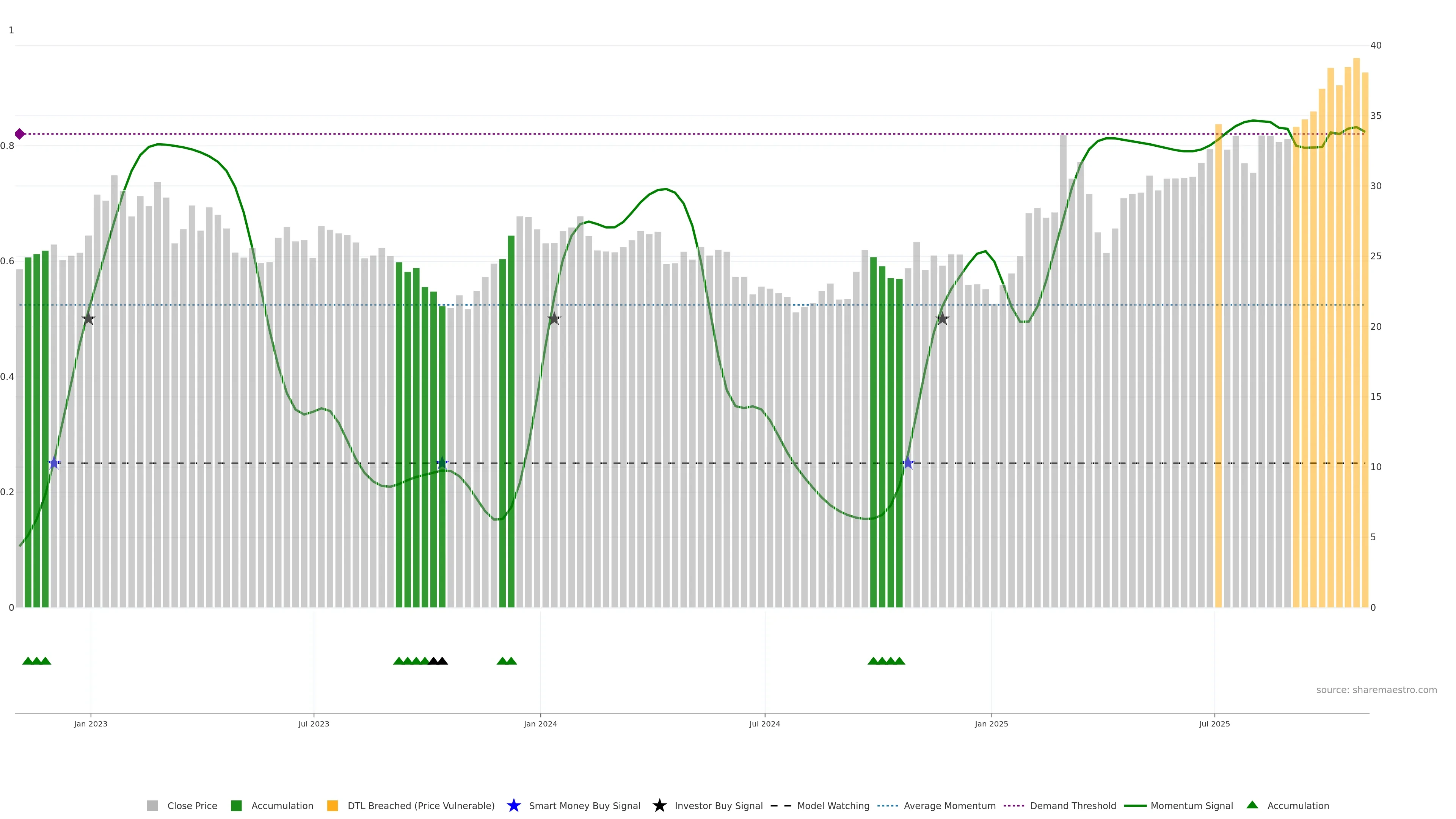Toggle the Close Price legend entry
The image size is (1456, 819).
pos(191,806)
